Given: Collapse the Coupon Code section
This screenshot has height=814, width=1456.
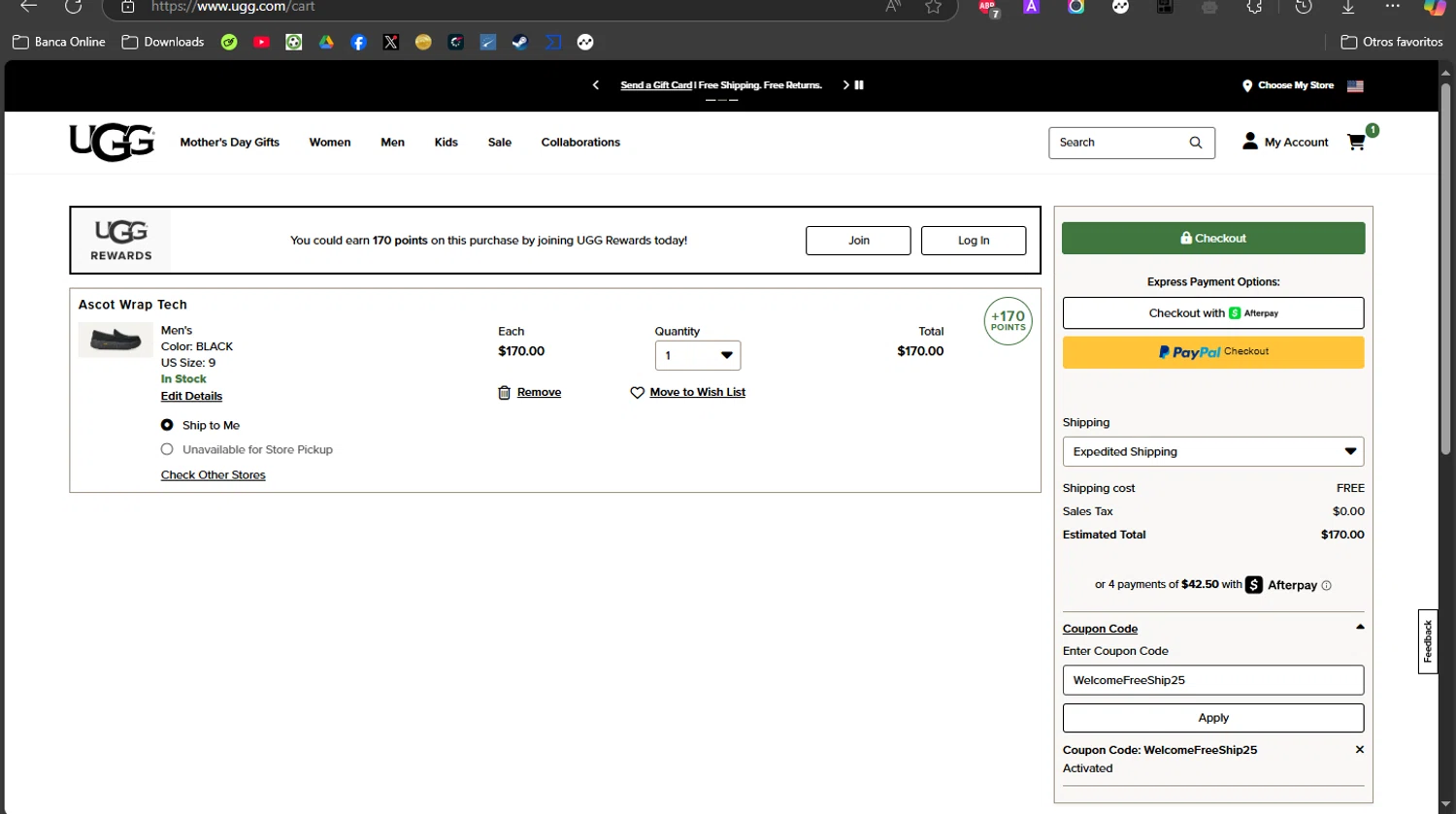Looking at the screenshot, I should pos(1360,628).
